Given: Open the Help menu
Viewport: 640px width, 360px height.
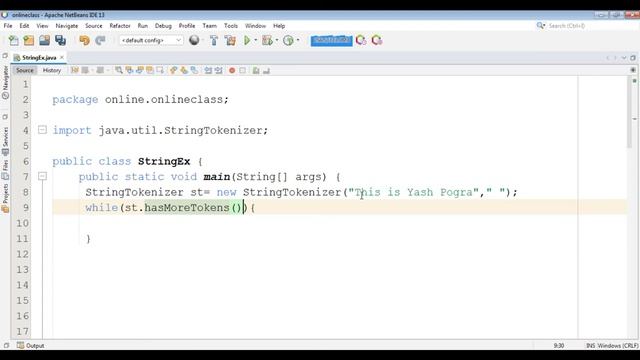Looking at the screenshot, I should point(279,26).
